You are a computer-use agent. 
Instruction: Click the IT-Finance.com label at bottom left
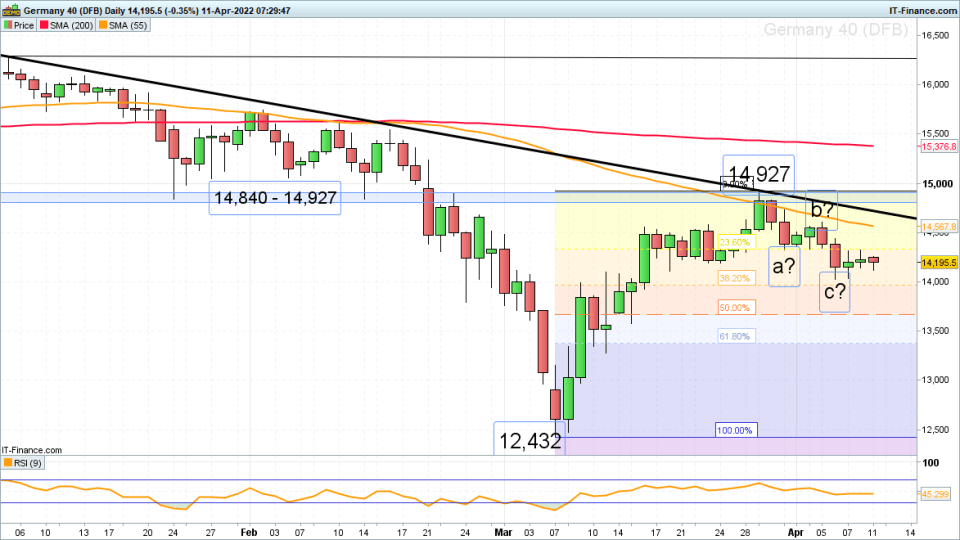(x=32, y=450)
